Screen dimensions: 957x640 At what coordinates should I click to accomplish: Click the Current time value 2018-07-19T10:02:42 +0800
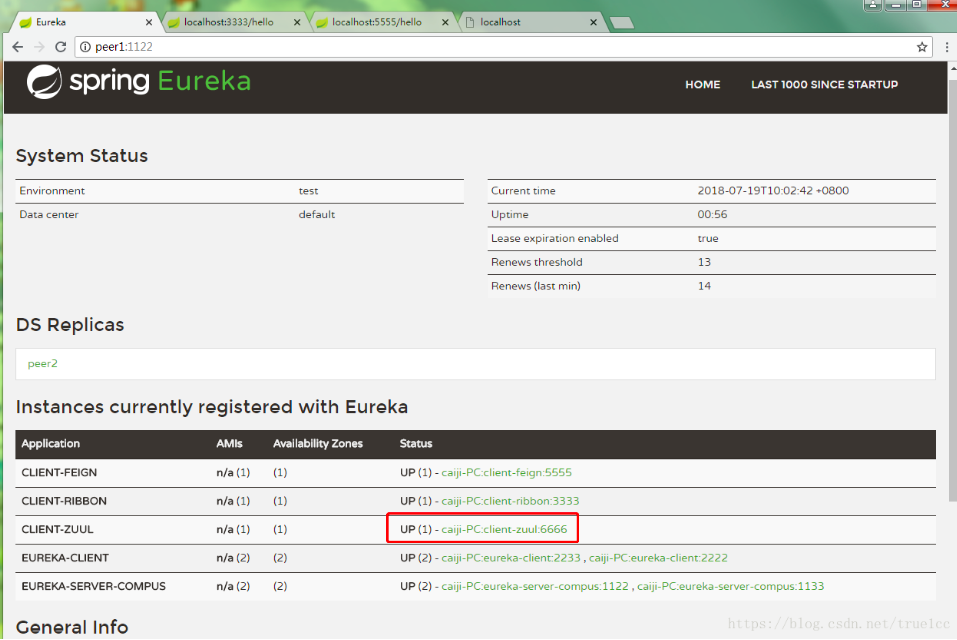pos(773,190)
